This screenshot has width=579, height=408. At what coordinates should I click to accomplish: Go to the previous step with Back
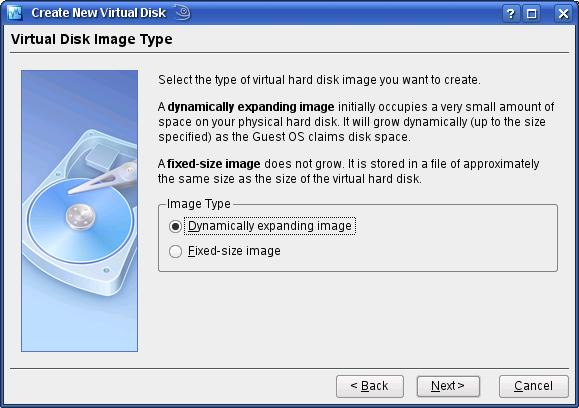click(x=370, y=386)
